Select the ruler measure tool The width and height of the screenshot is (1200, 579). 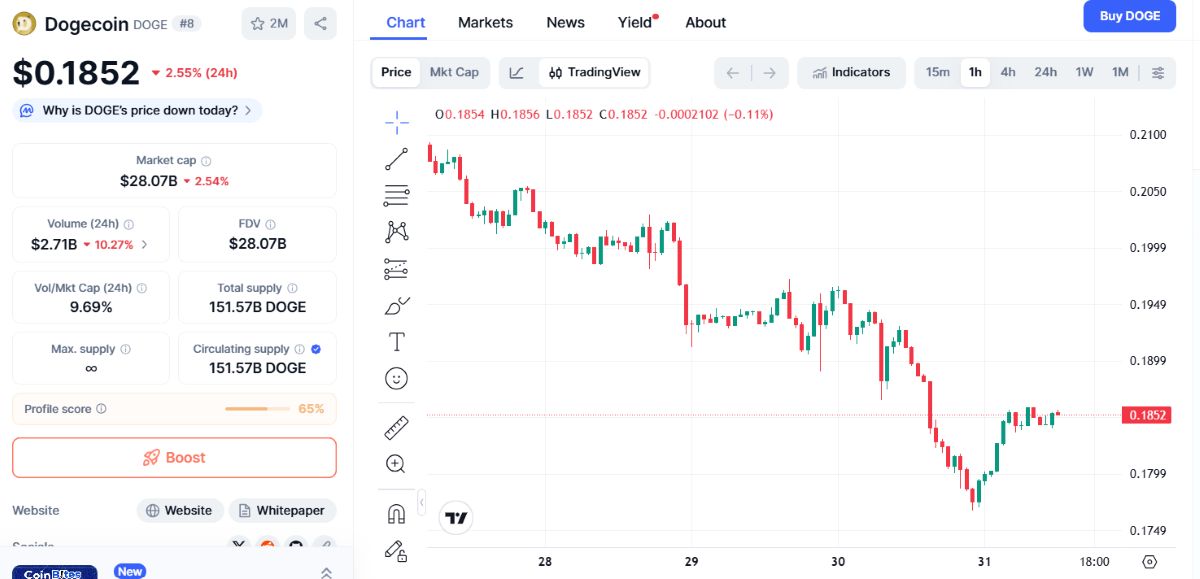[397, 428]
